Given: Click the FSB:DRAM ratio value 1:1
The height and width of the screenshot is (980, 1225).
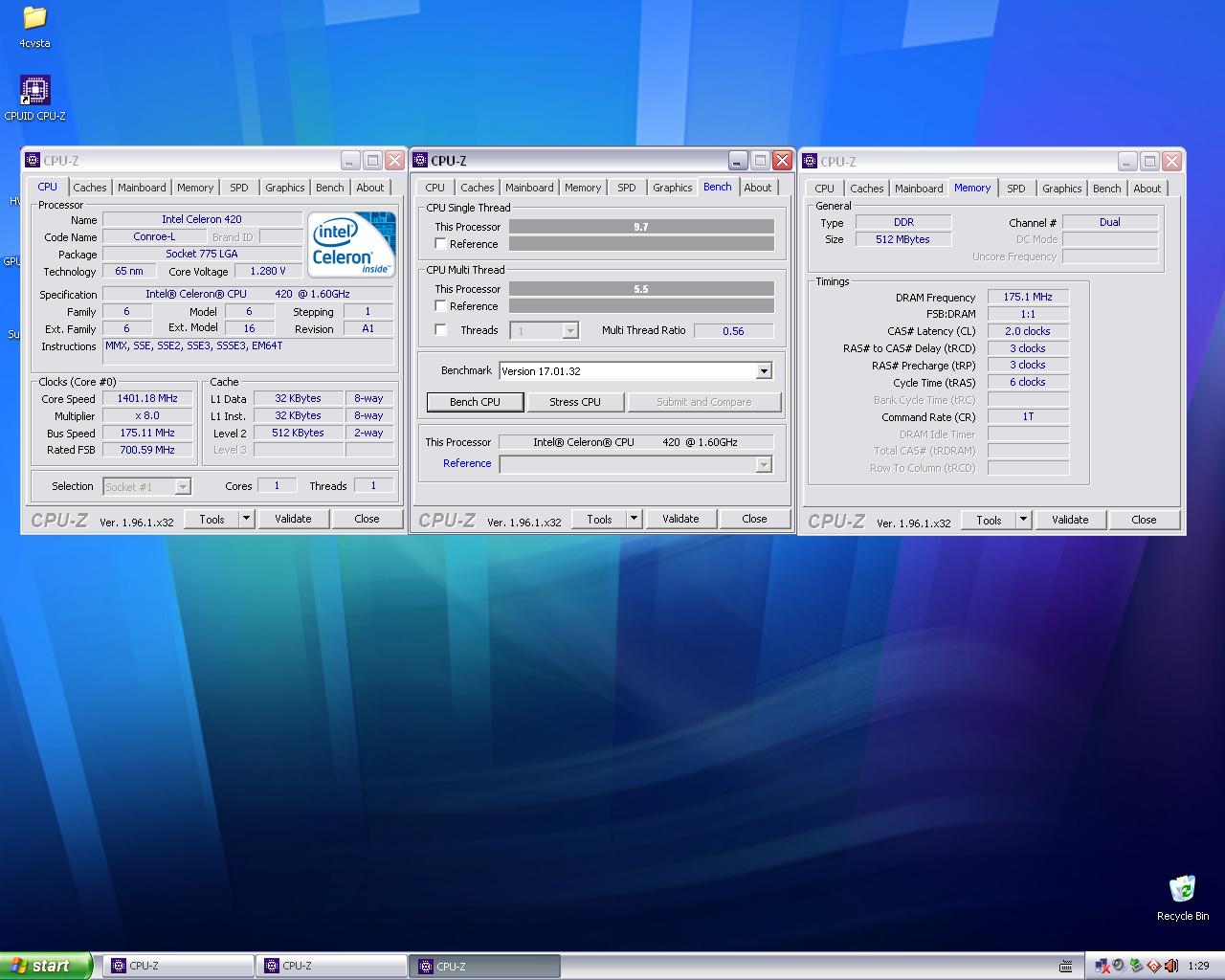Looking at the screenshot, I should tap(1028, 314).
